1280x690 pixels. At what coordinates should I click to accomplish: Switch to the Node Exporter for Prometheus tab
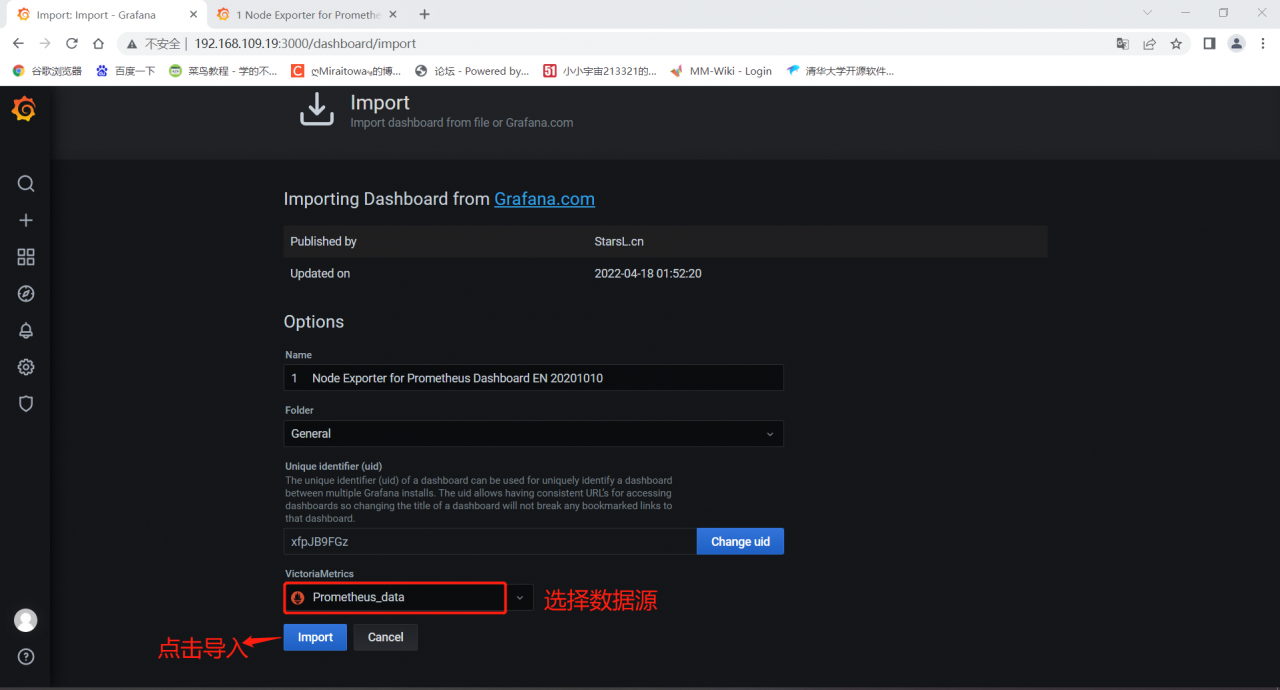pyautogui.click(x=305, y=15)
